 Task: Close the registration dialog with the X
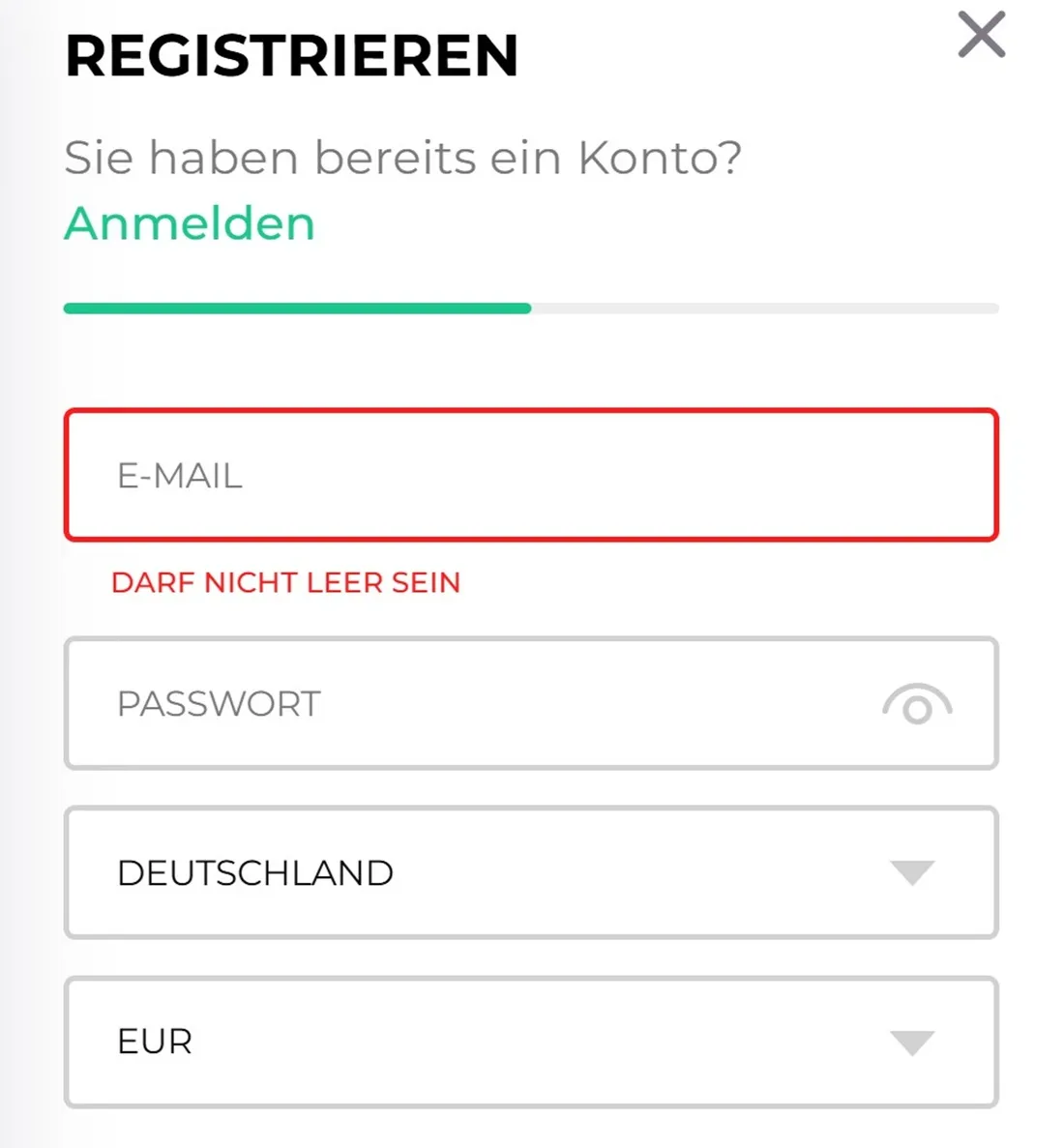coord(981,35)
